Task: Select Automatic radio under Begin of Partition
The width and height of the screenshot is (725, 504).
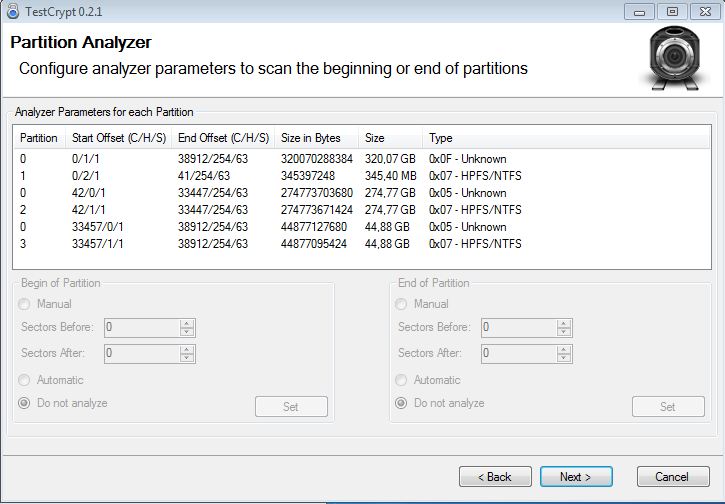Action: [x=24, y=380]
